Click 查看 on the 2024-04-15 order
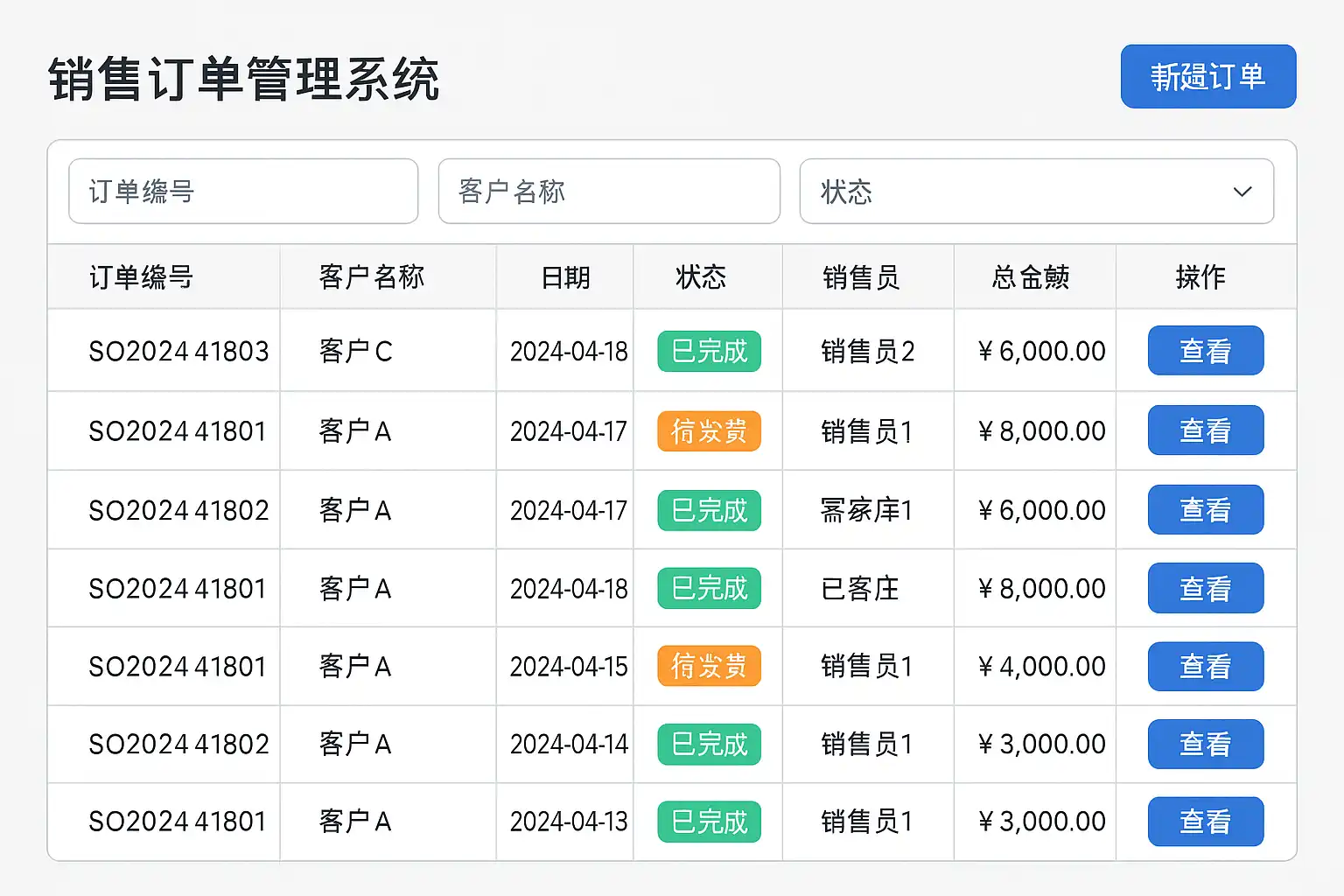This screenshot has height=896, width=1344. (1205, 667)
